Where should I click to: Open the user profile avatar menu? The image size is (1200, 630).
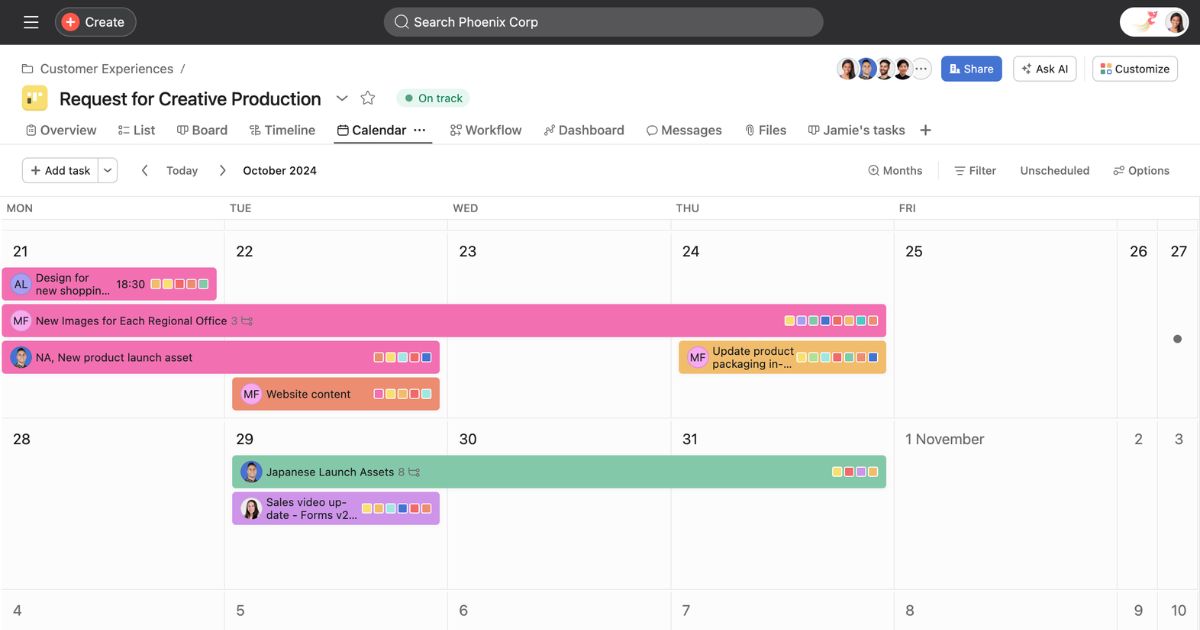coord(1176,22)
